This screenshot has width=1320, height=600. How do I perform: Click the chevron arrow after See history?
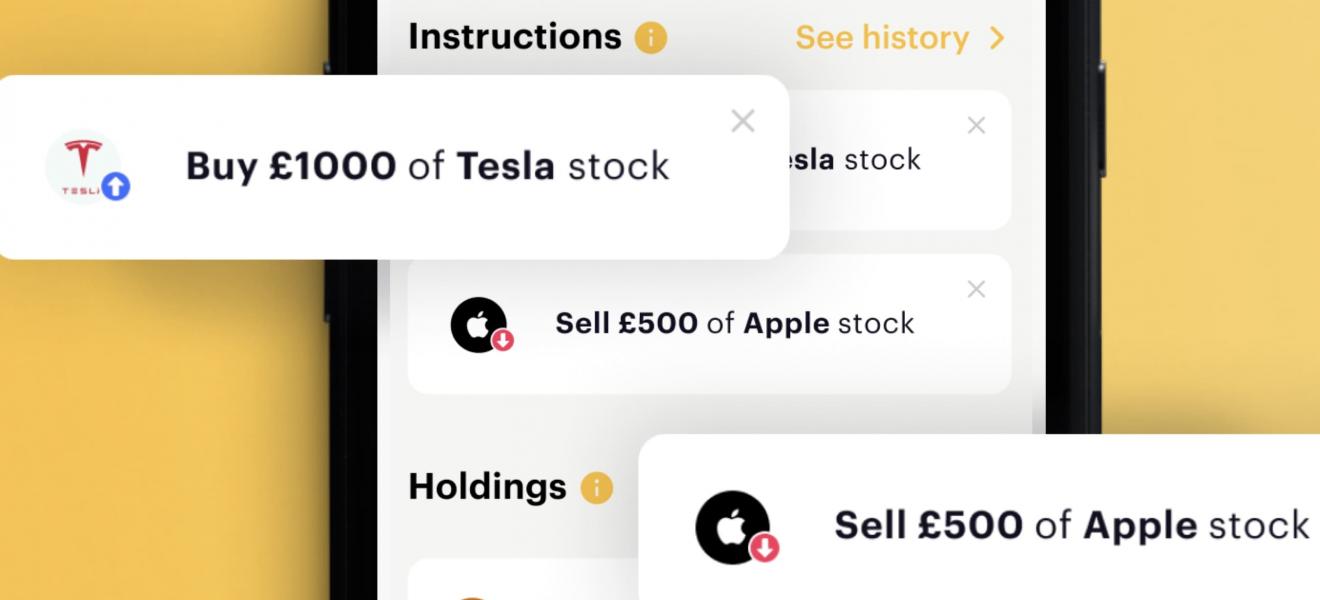(996, 38)
